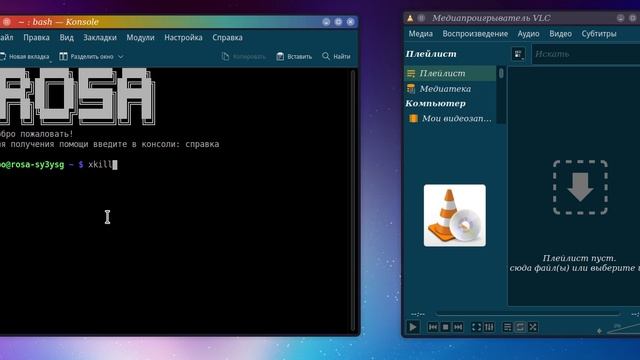Open the Правка menu in Konsole
640x360 pixels.
pos(36,38)
